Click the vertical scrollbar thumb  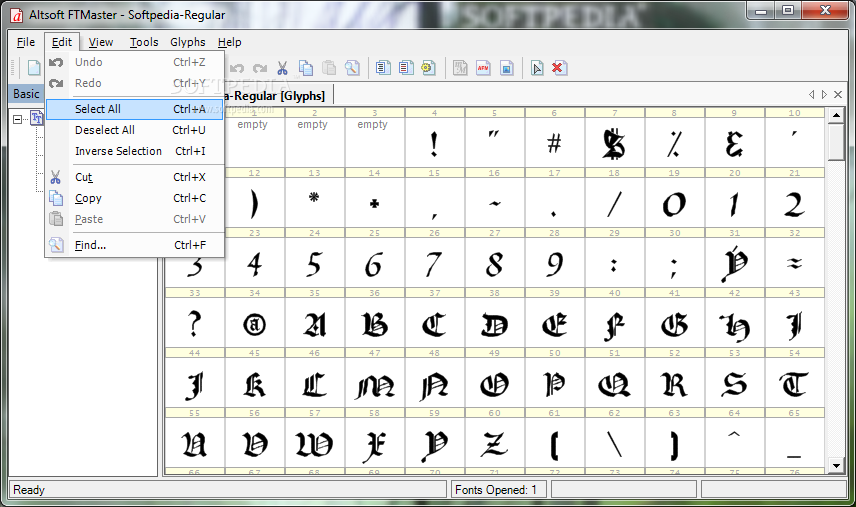click(x=836, y=142)
